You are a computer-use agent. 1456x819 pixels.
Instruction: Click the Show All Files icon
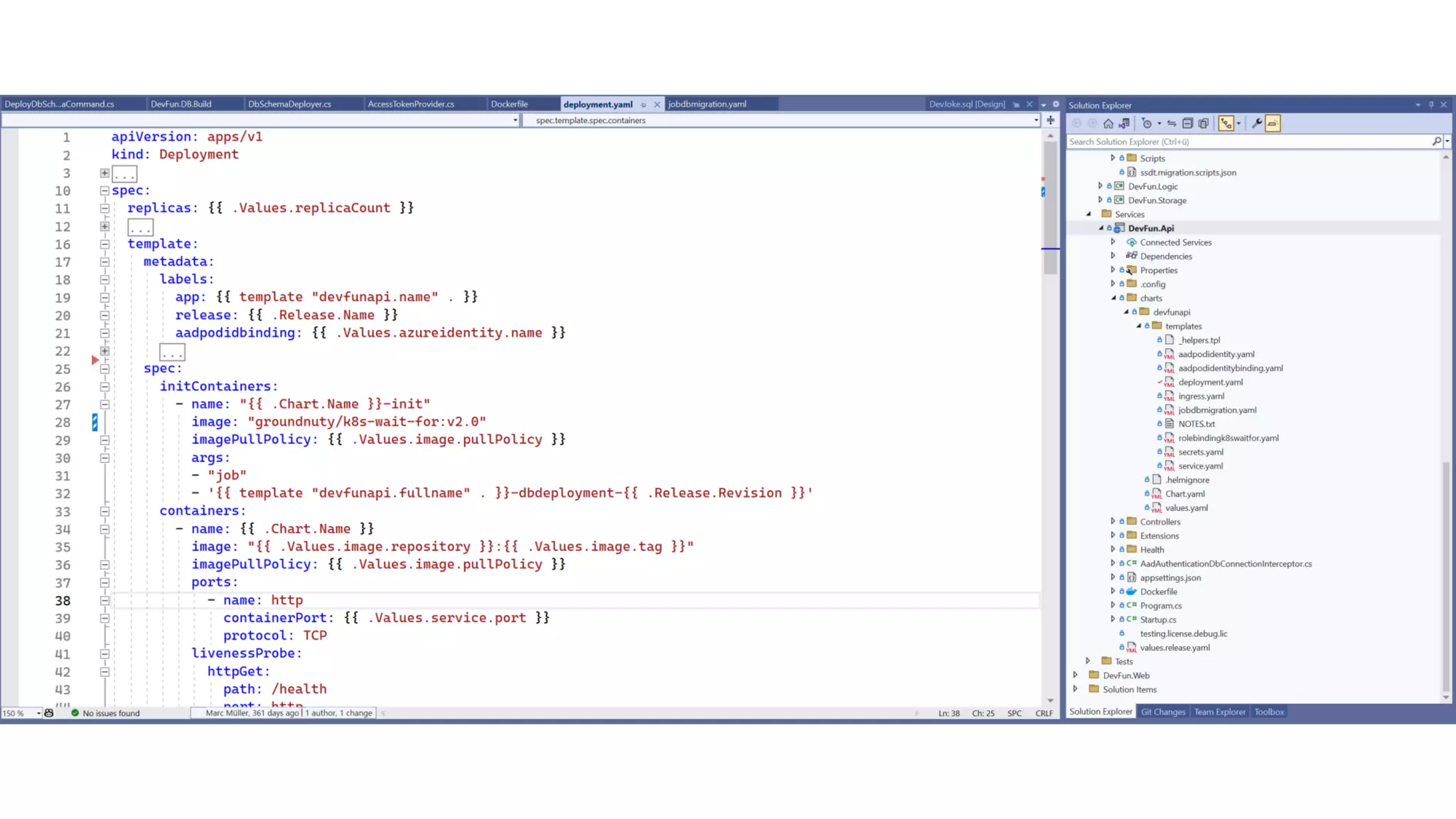1203,124
